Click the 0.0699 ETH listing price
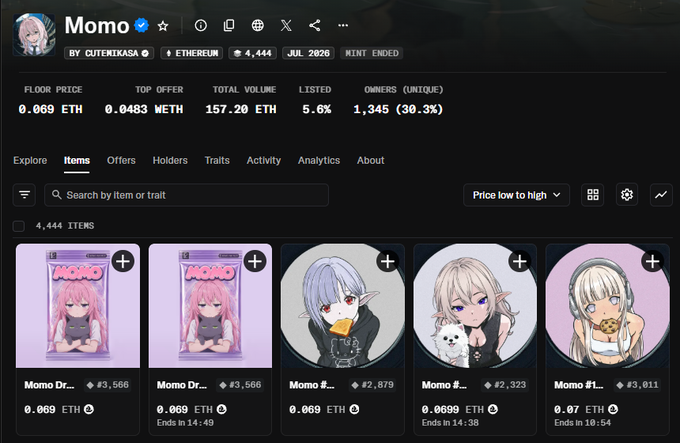This screenshot has height=443, width=680. pyautogui.click(x=453, y=410)
